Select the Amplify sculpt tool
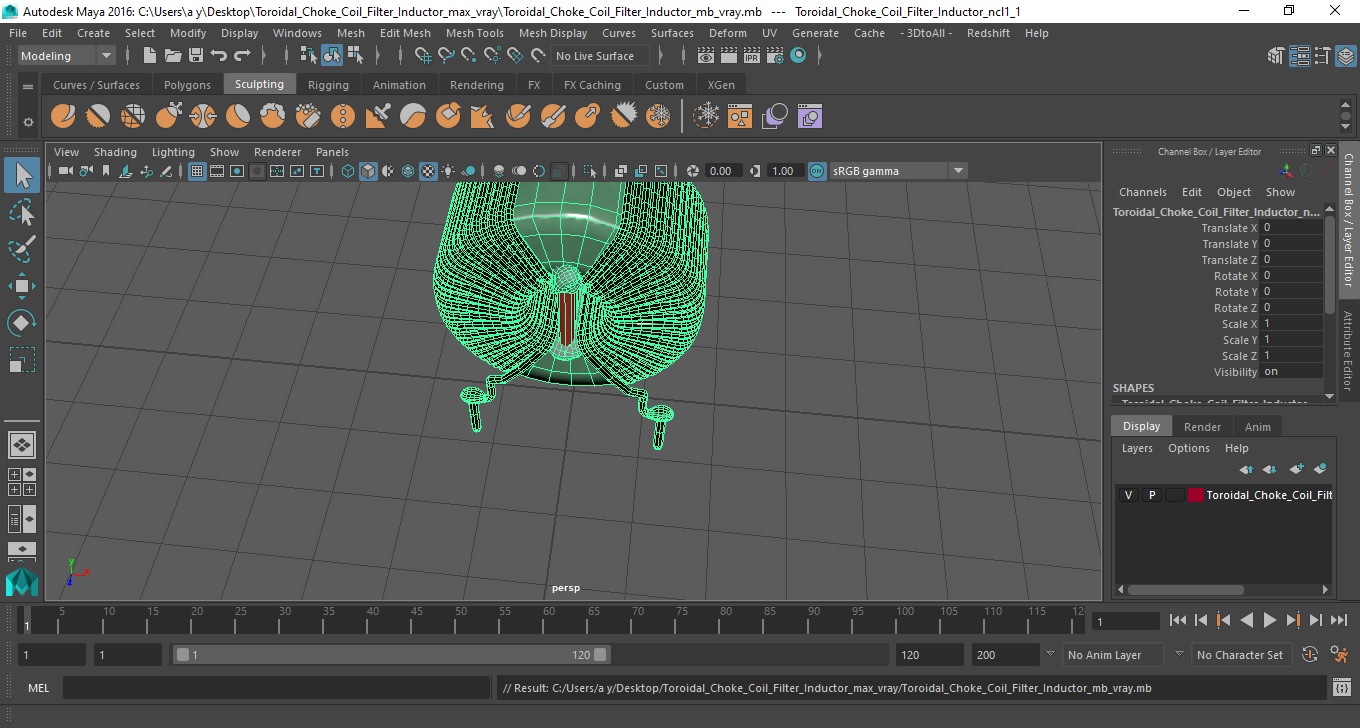This screenshot has height=728, width=1360. click(x=623, y=117)
